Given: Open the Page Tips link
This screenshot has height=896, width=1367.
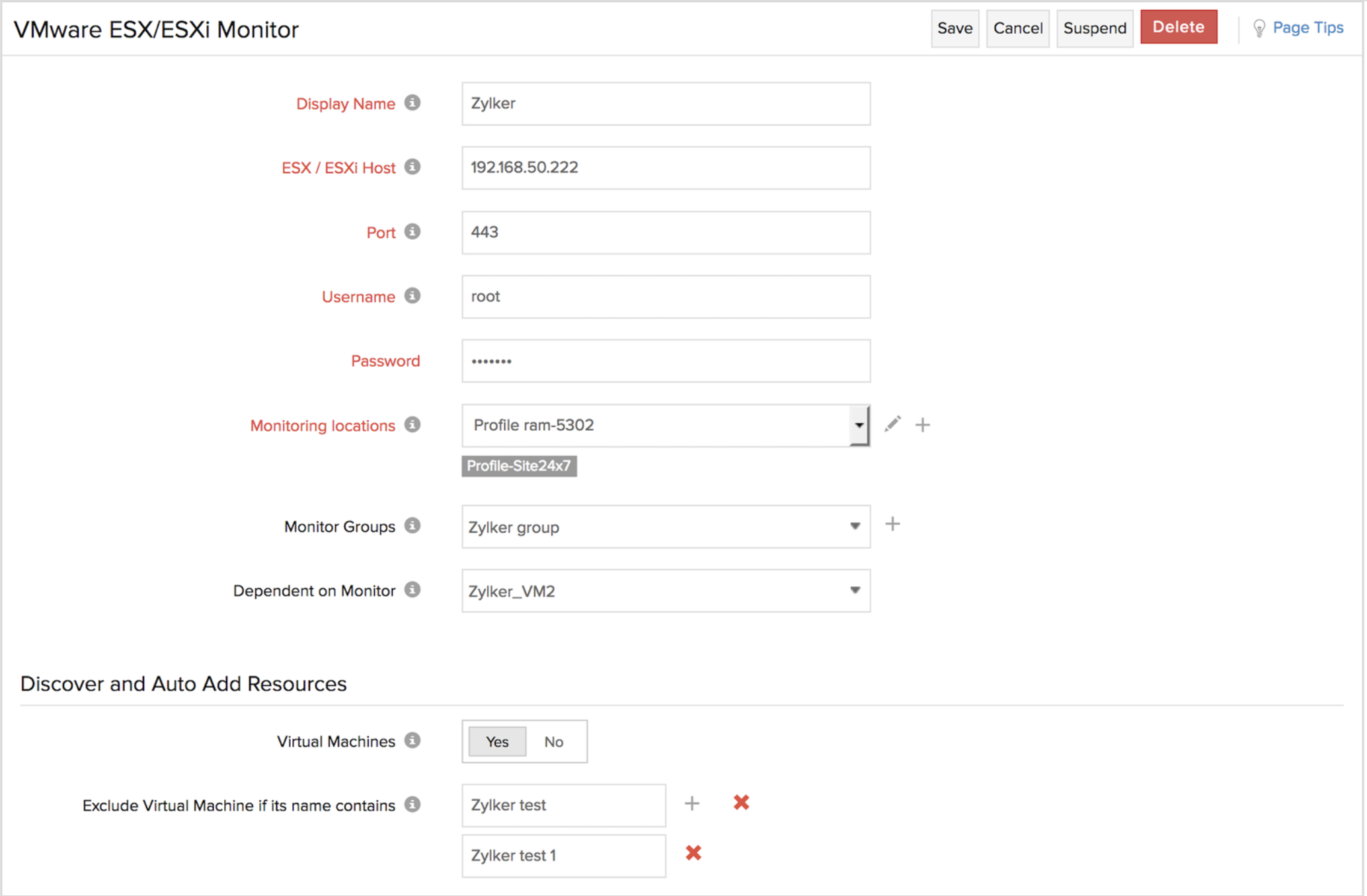Looking at the screenshot, I should 1308,28.
